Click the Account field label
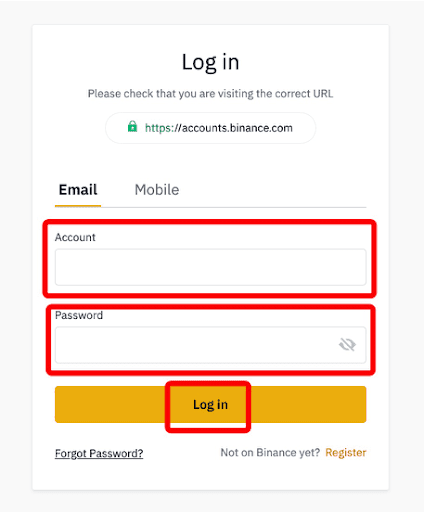 tap(75, 237)
